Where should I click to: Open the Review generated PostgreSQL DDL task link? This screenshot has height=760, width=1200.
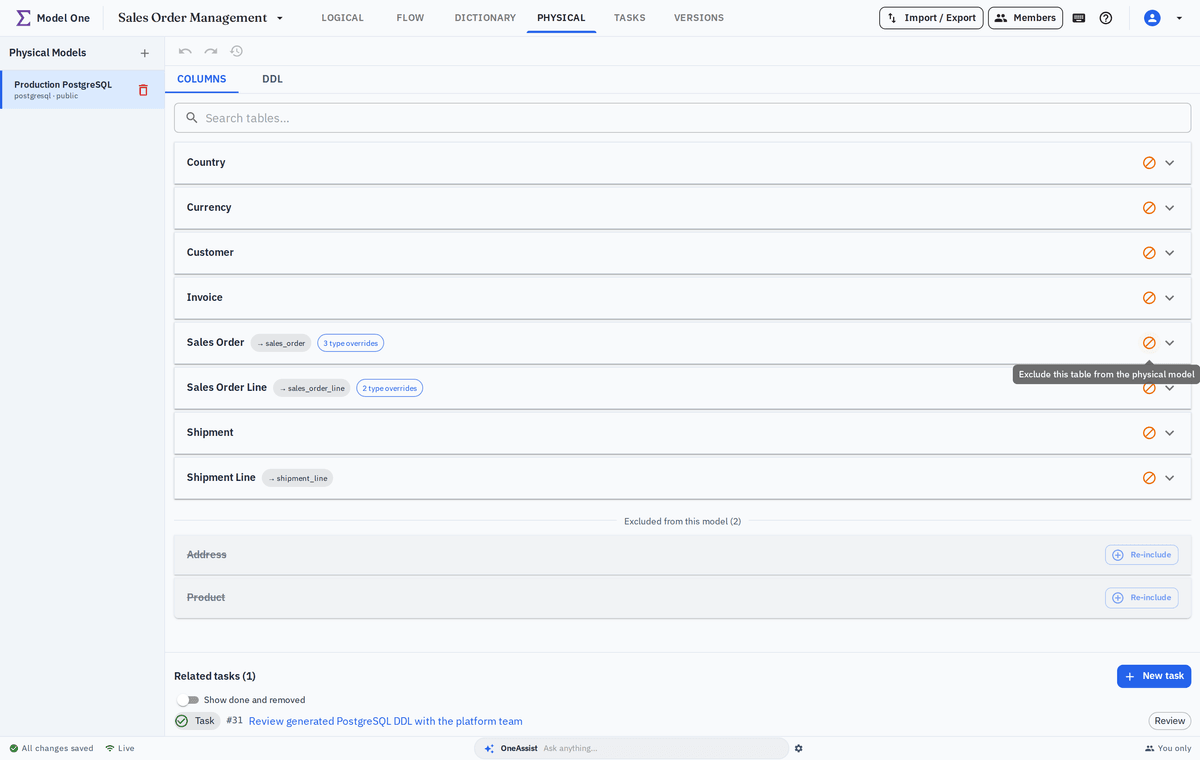tap(385, 721)
